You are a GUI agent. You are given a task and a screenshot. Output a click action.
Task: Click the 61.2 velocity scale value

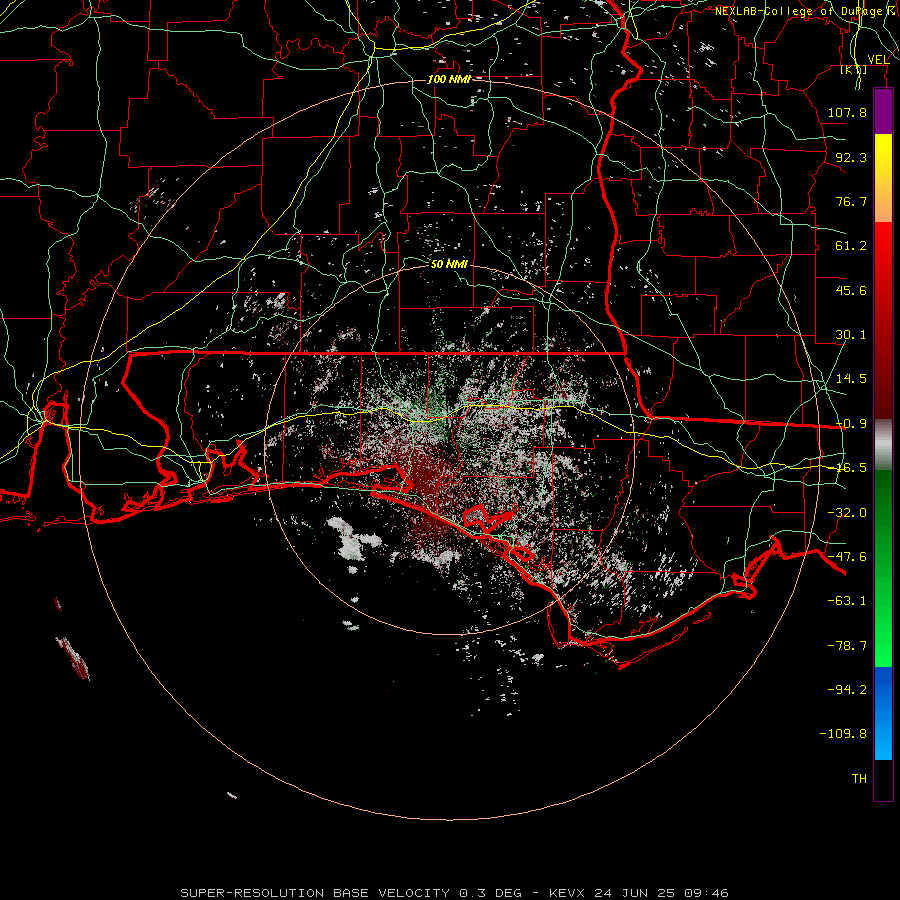(x=851, y=246)
